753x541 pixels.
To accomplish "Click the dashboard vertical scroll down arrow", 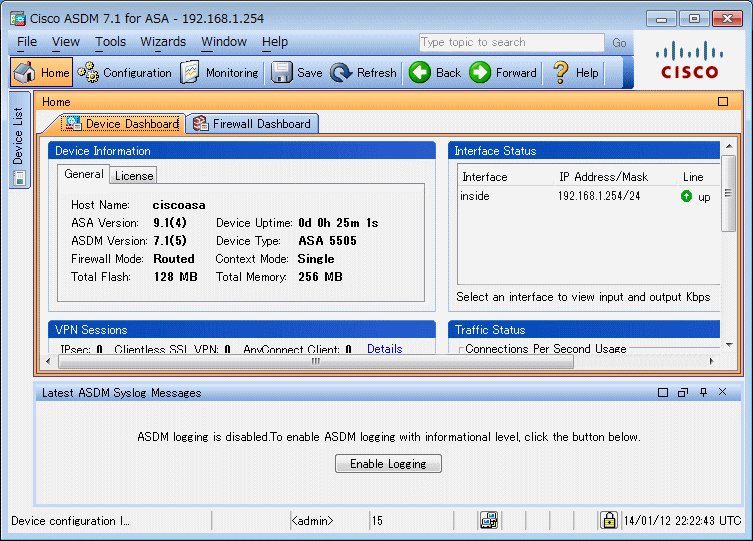I will coord(729,345).
